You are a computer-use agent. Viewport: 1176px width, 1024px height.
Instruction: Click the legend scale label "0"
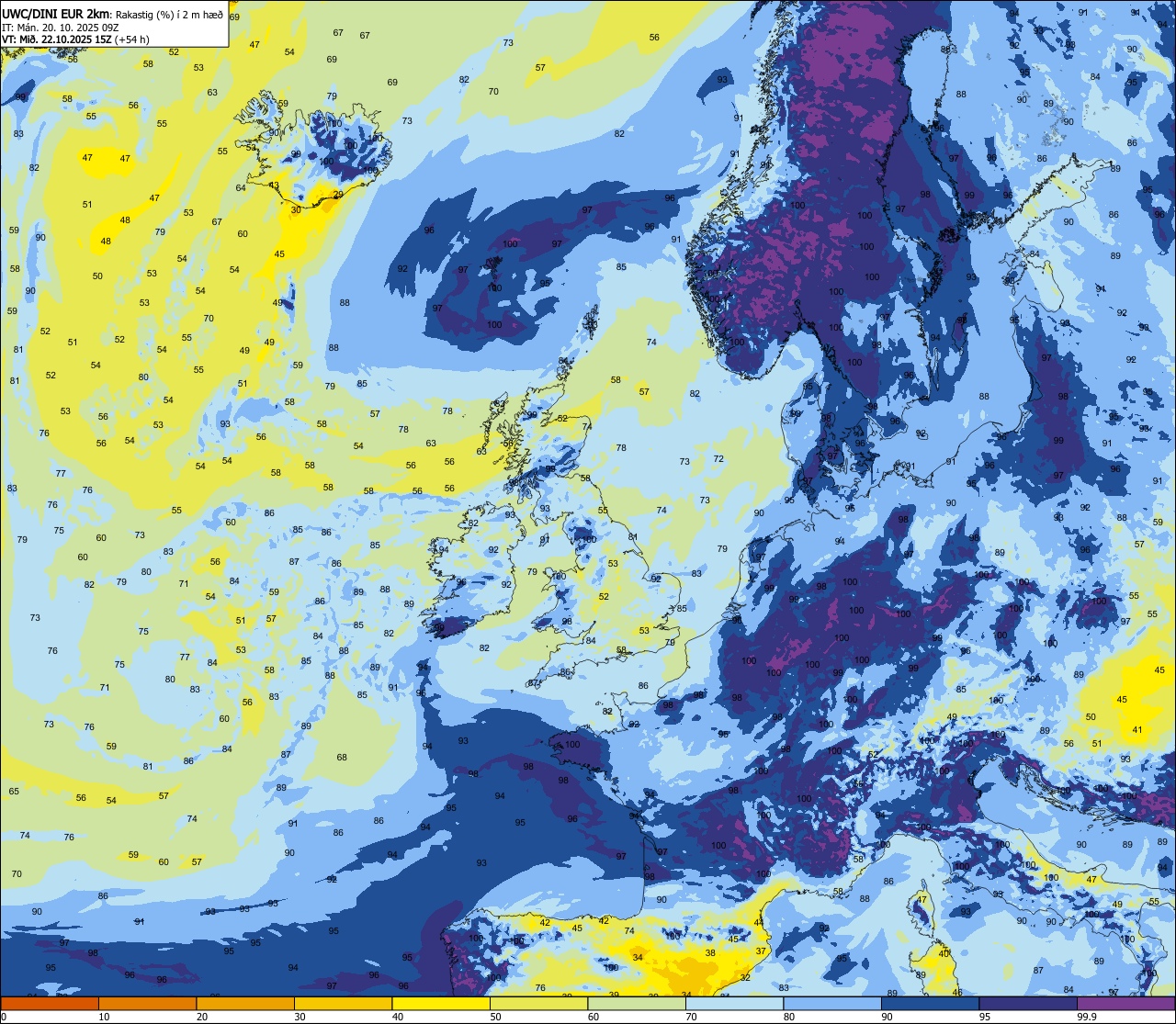tap(4, 1017)
